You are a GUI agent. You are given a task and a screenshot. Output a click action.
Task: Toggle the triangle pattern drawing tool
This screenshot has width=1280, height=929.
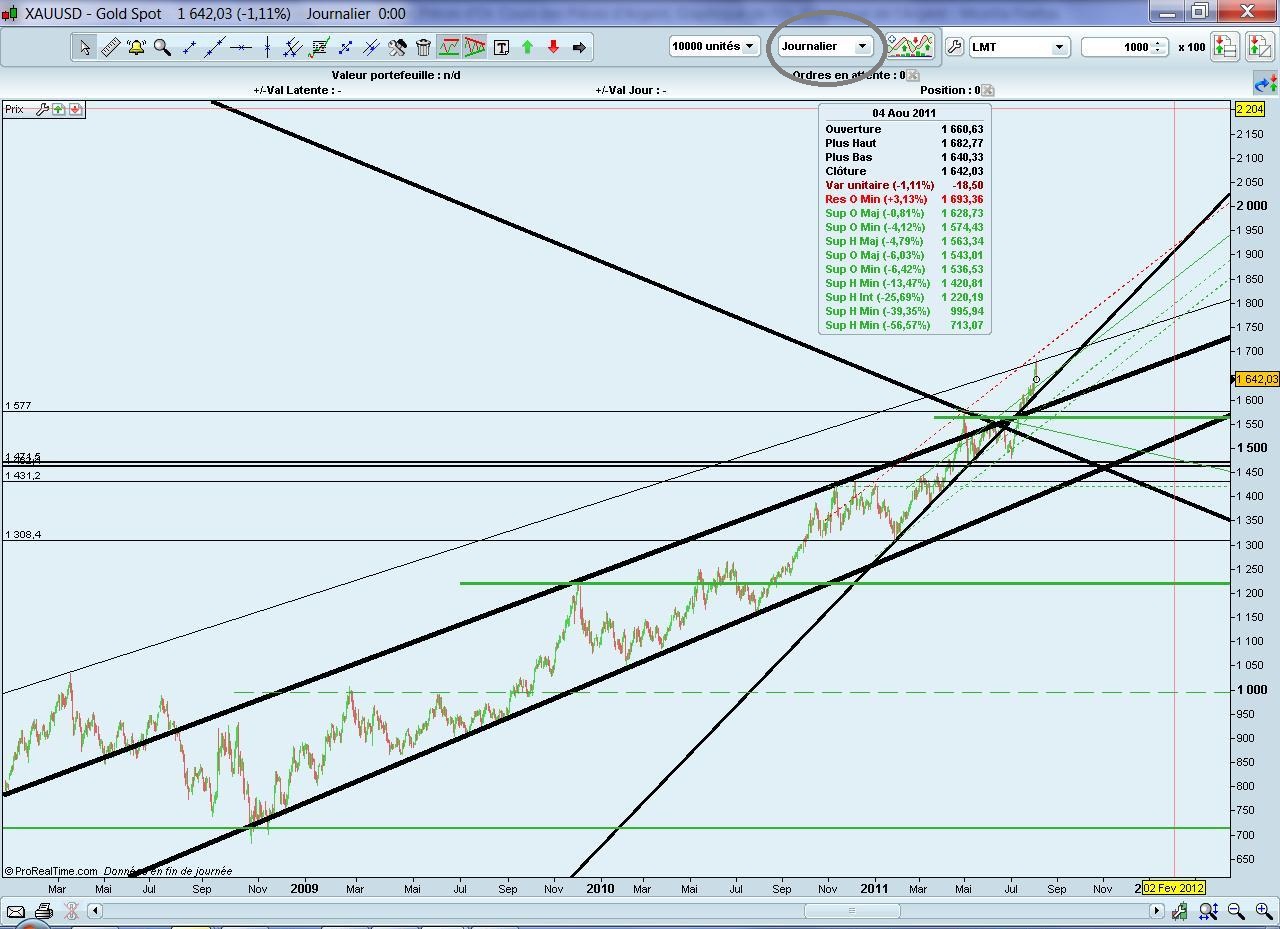click(x=474, y=47)
